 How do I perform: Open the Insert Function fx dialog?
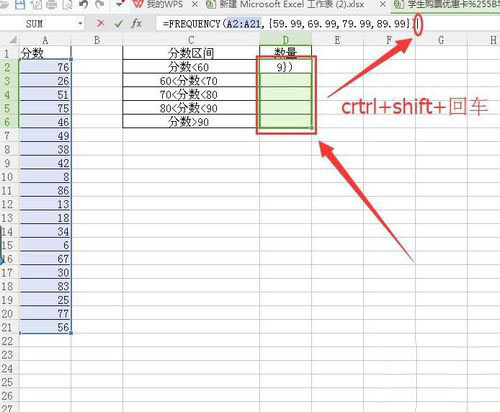(136, 23)
